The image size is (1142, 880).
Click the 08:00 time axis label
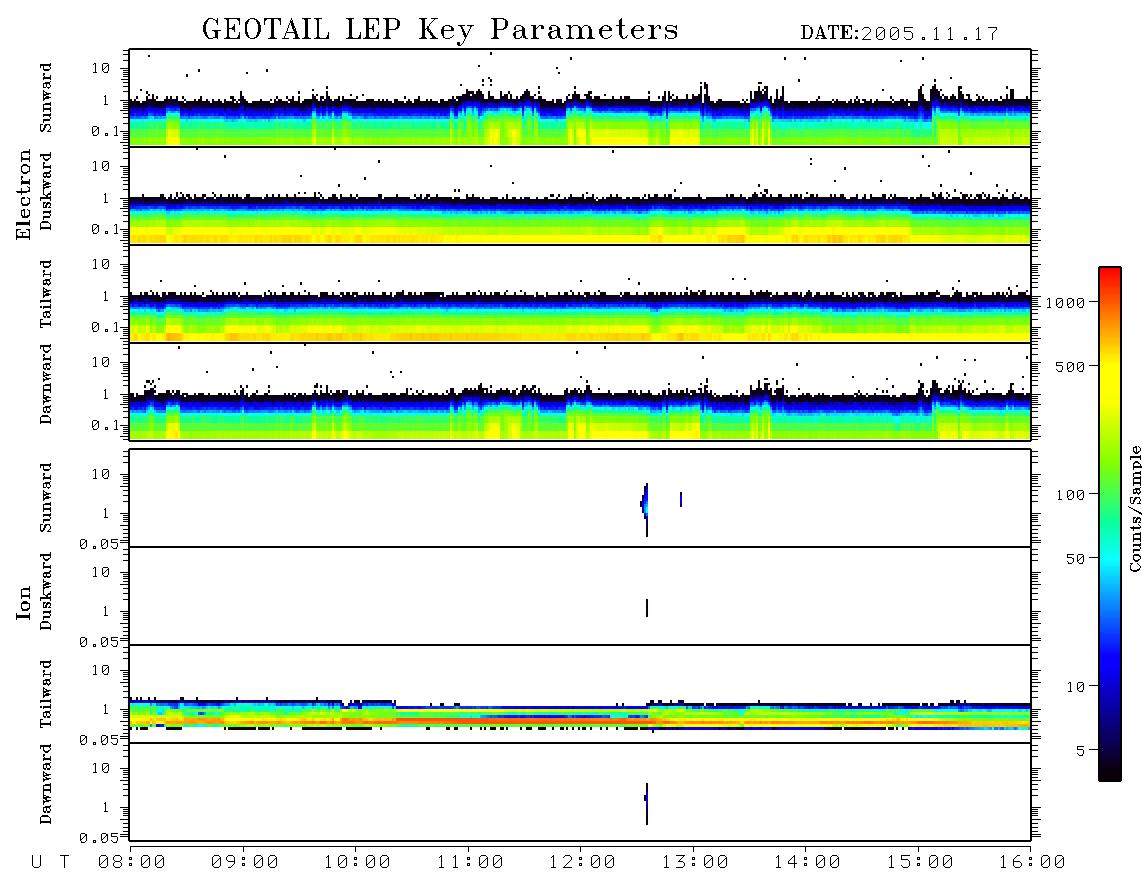(x=132, y=862)
